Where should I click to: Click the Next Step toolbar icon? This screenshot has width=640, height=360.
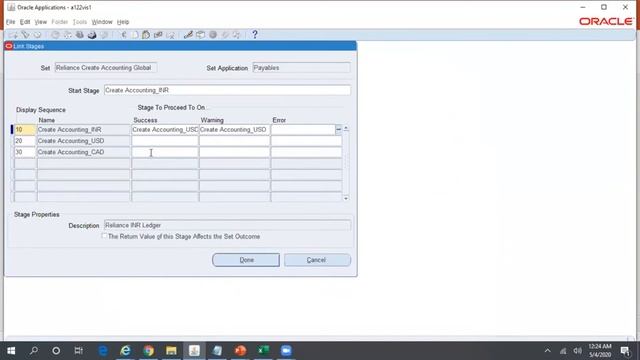click(x=67, y=35)
